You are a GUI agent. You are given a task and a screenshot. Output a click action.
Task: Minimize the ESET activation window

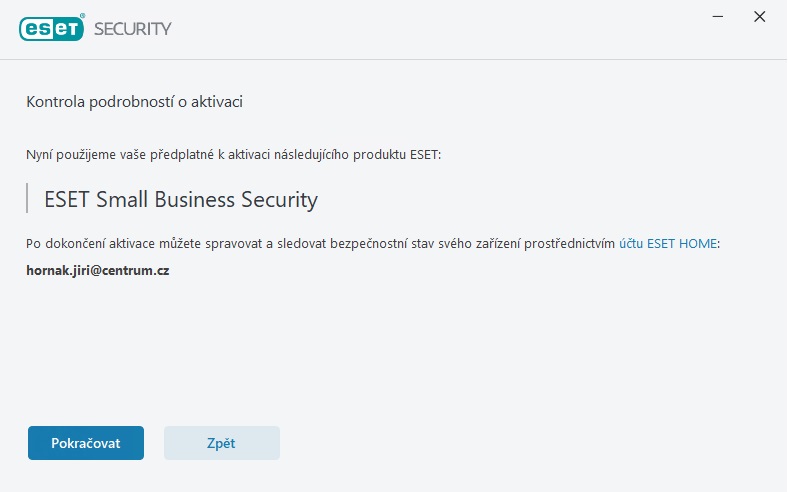(718, 17)
